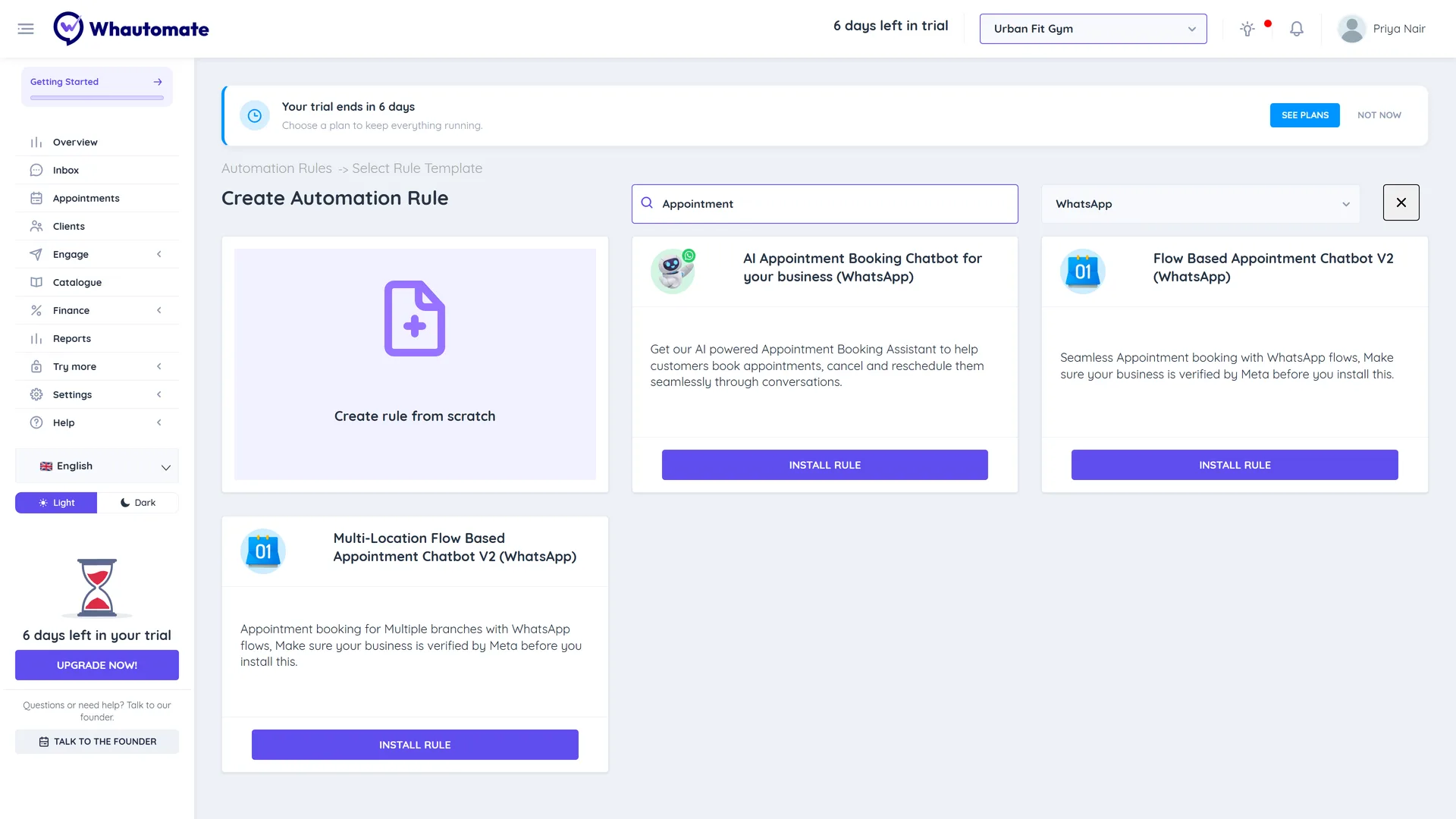Click the Getting Started arrow icon
This screenshot has width=1456, height=819.
point(158,82)
